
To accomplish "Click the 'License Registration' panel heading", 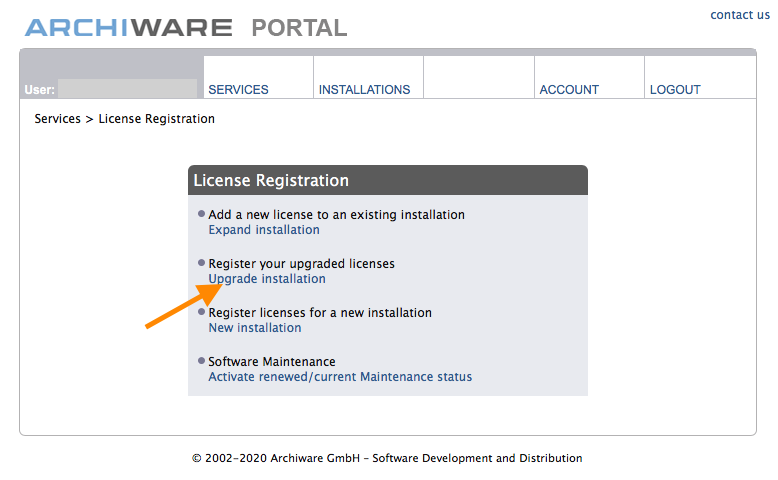I will coord(271,181).
